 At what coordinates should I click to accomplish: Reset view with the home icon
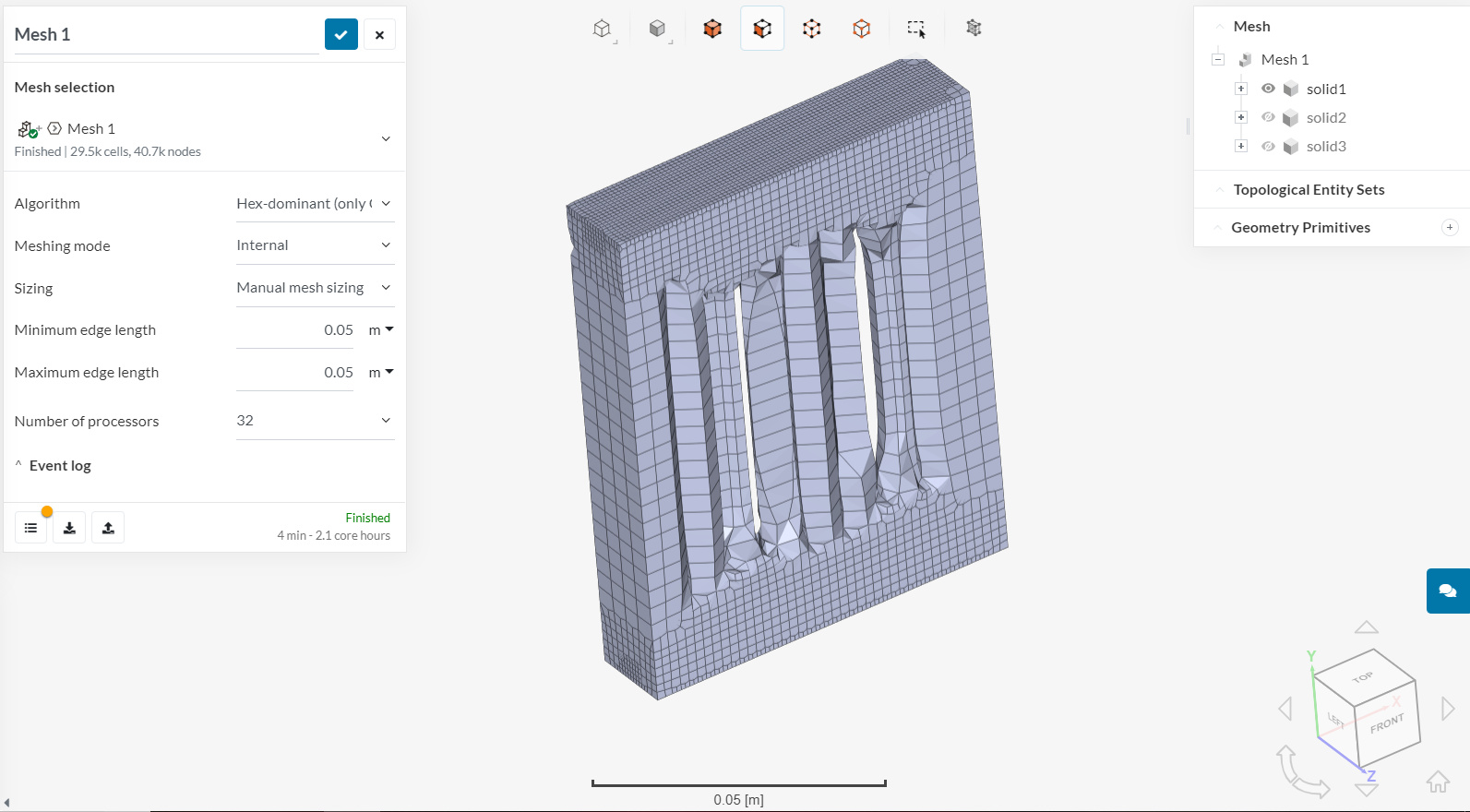(1438, 782)
